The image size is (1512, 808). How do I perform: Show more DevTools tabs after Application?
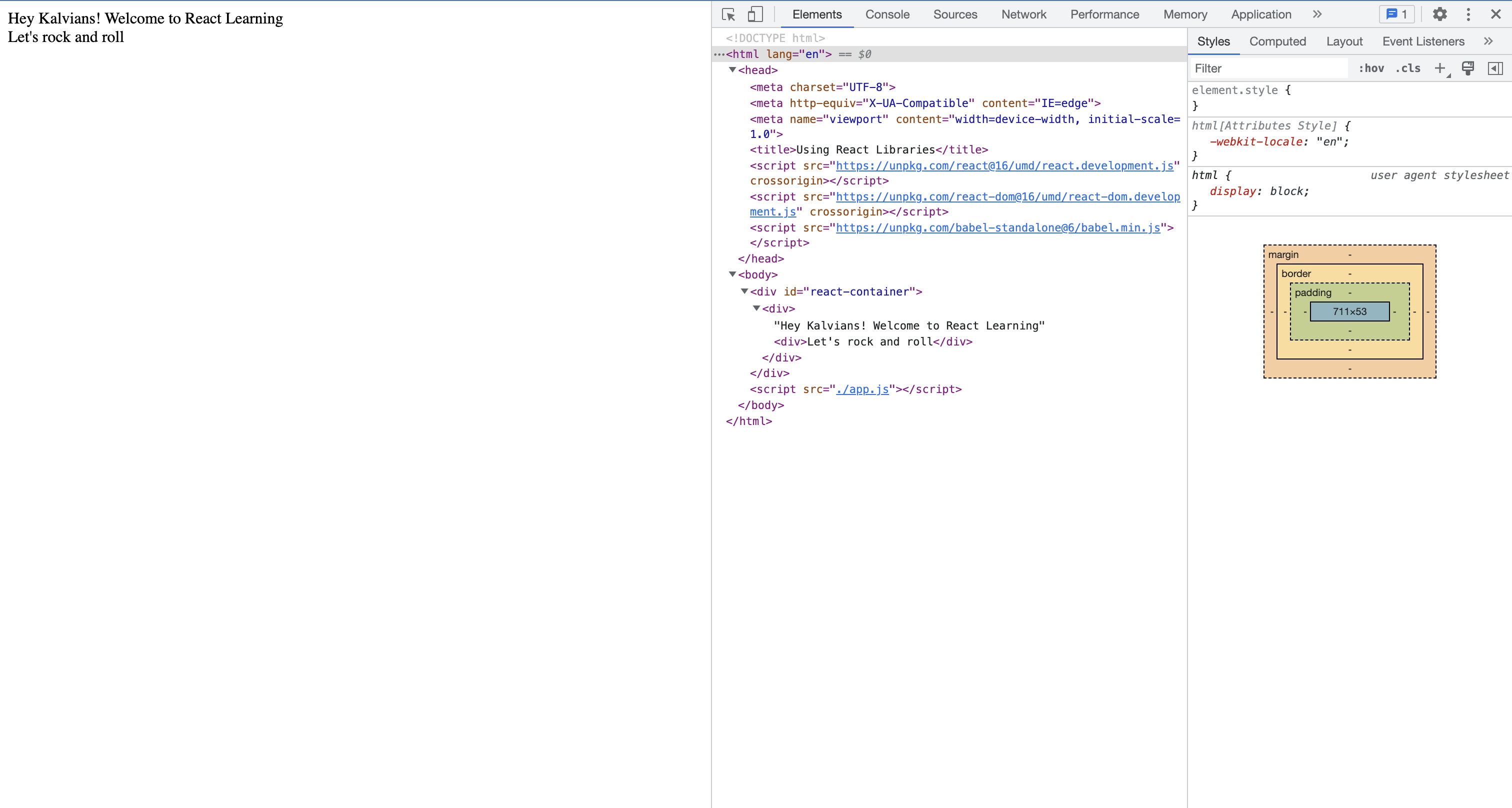(1317, 14)
